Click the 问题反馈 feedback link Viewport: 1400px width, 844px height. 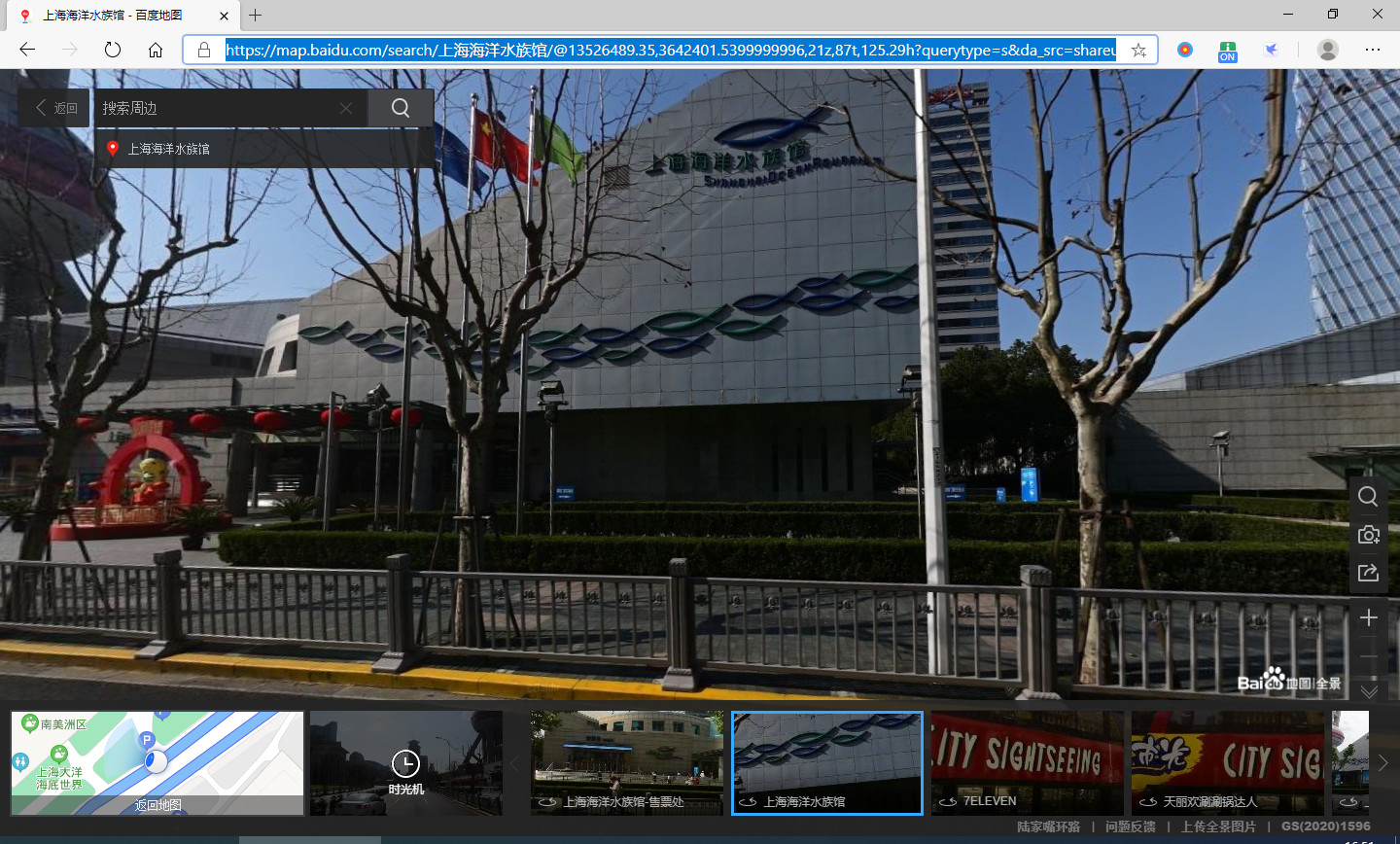tap(1130, 826)
